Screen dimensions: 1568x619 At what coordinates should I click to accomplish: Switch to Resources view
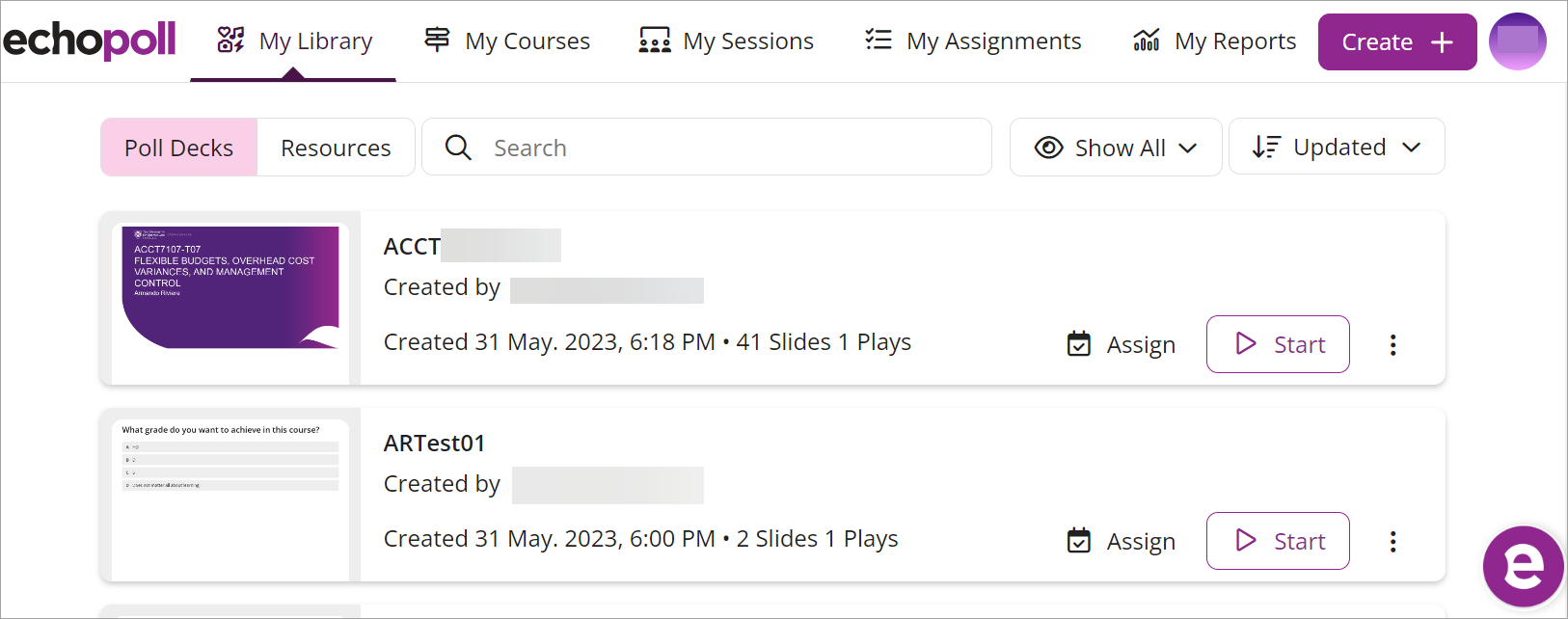[x=336, y=148]
